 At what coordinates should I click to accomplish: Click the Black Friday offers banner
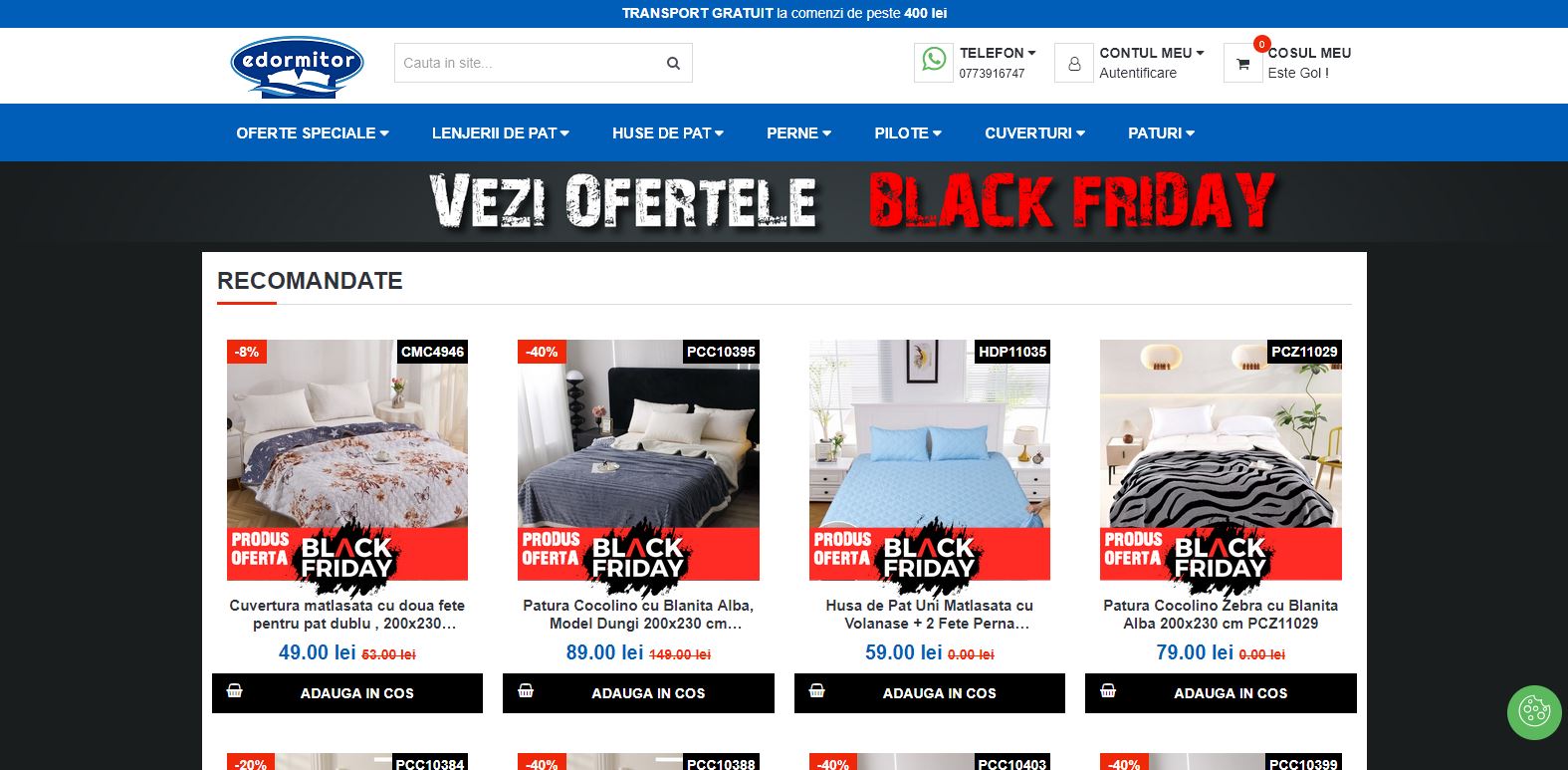tap(853, 201)
